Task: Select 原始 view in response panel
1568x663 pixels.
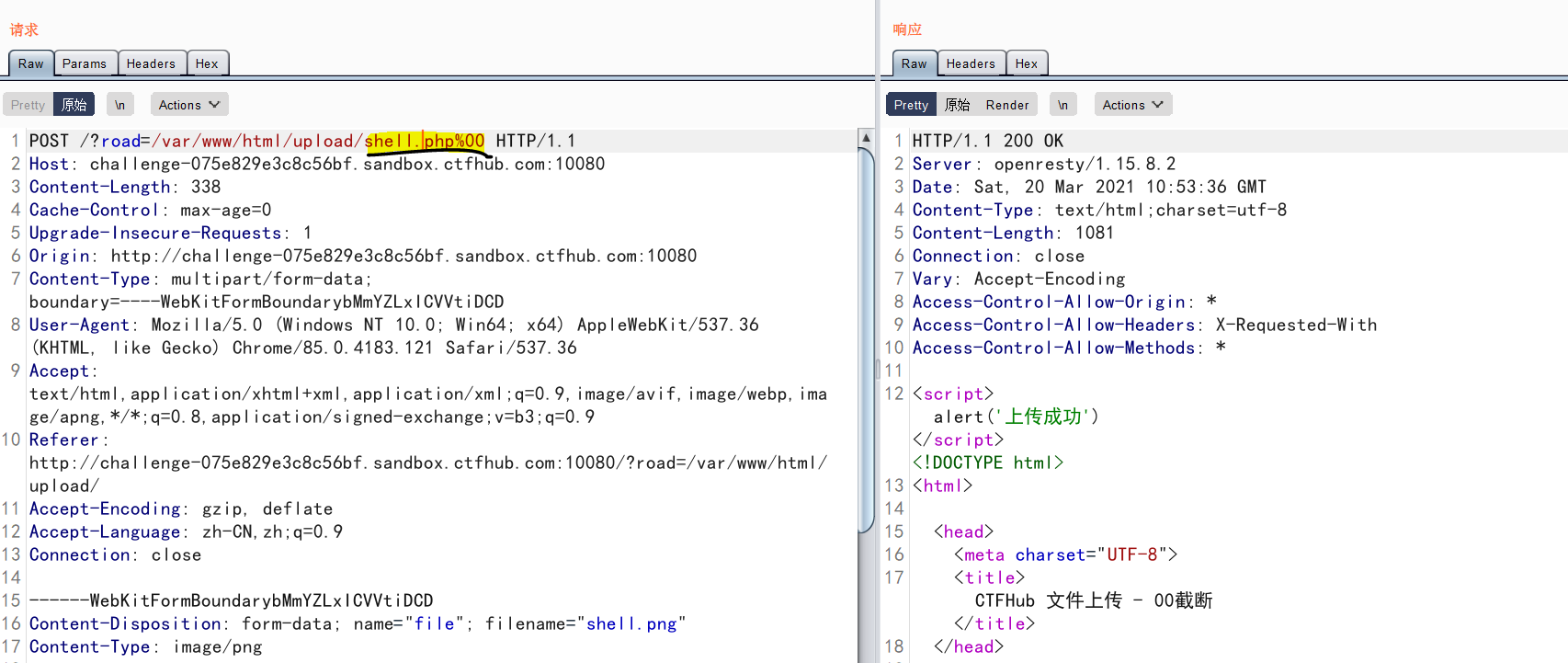Action: point(957,105)
